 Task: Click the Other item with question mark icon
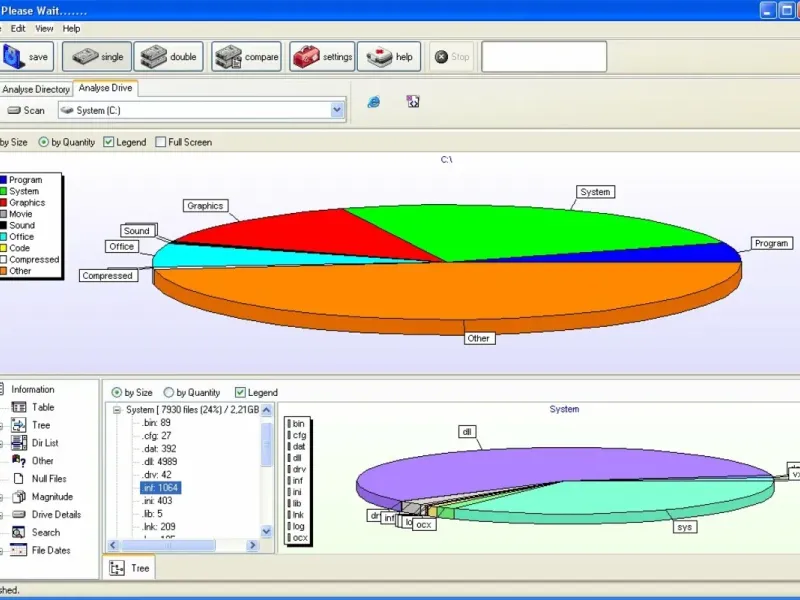pos(19,461)
